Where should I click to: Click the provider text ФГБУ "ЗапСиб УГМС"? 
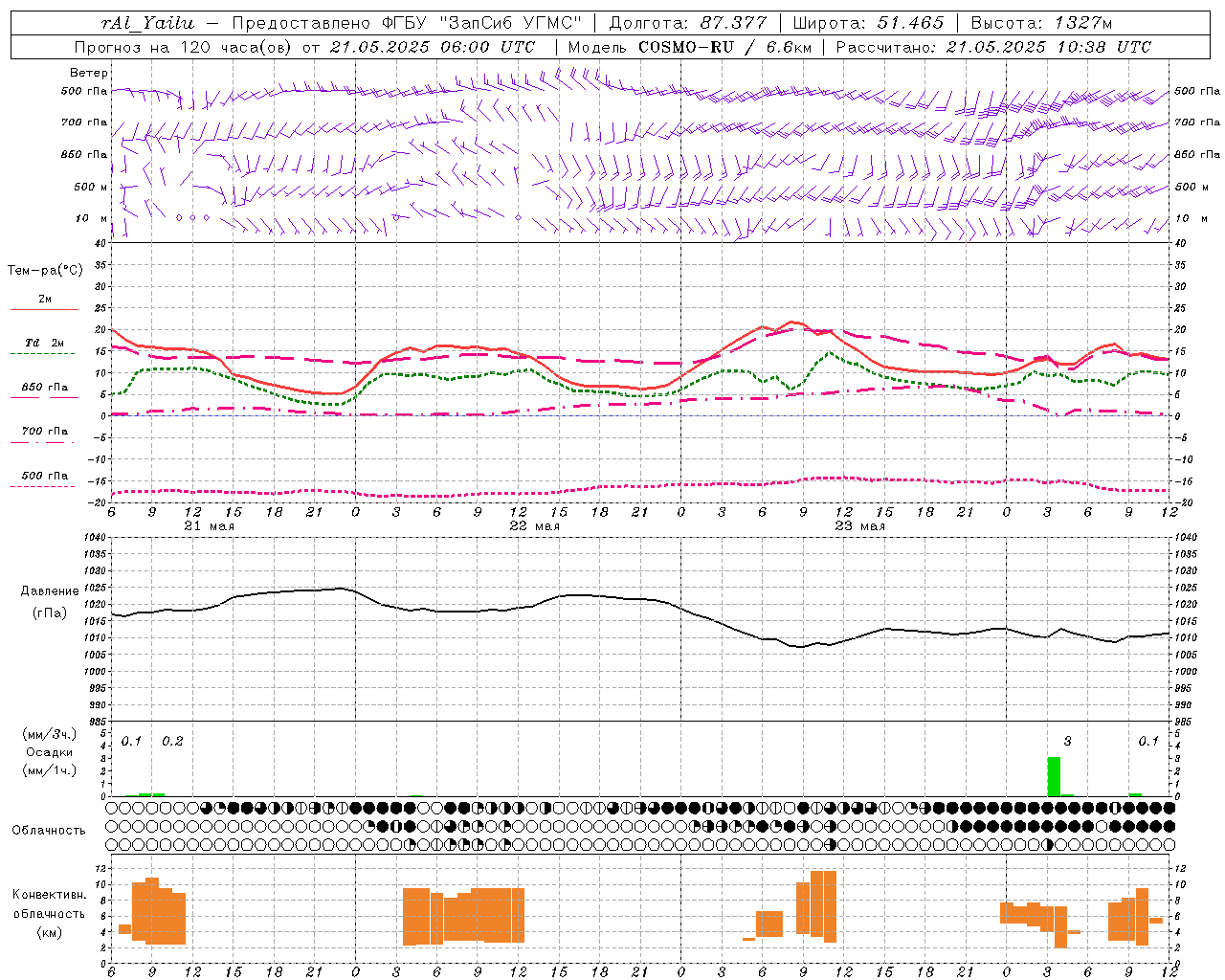(x=483, y=23)
